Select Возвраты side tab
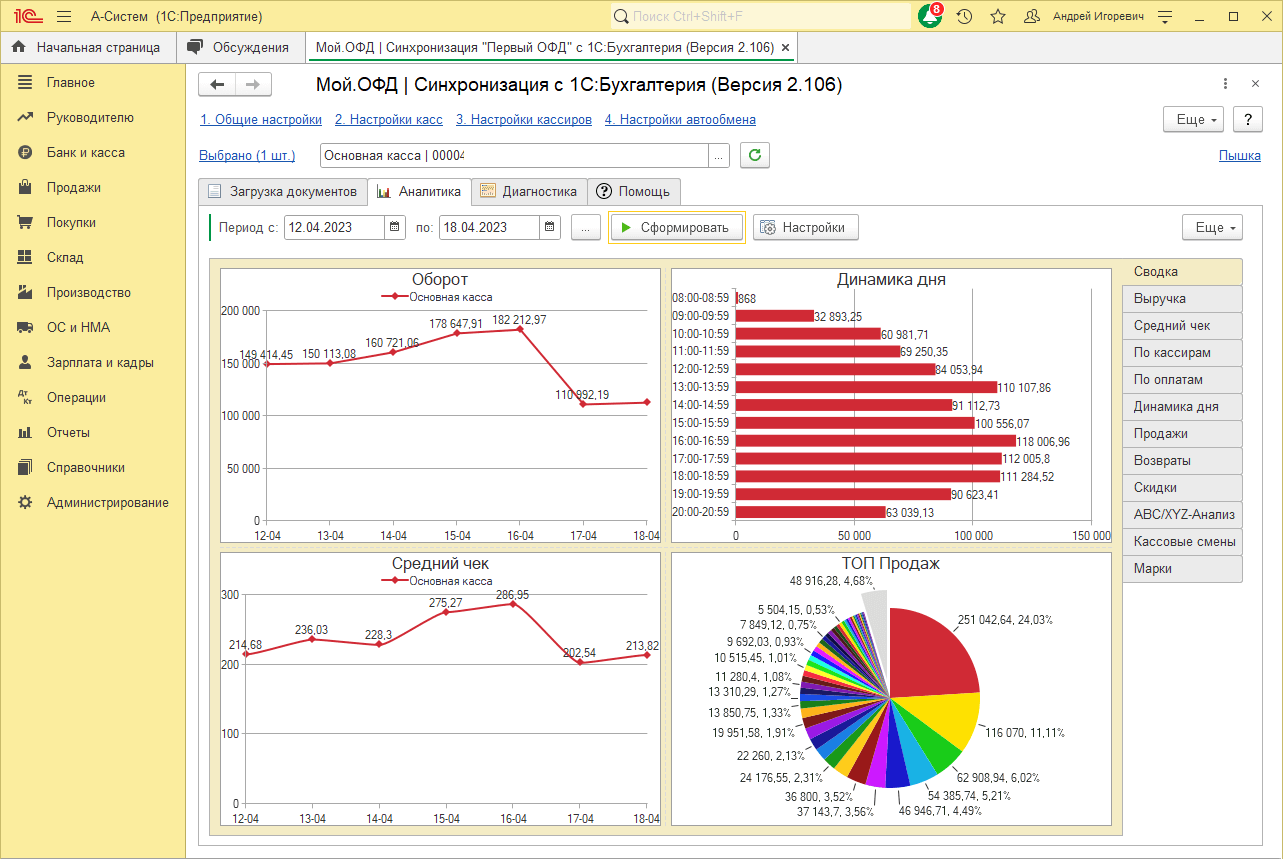The image size is (1283, 859). click(x=1182, y=460)
